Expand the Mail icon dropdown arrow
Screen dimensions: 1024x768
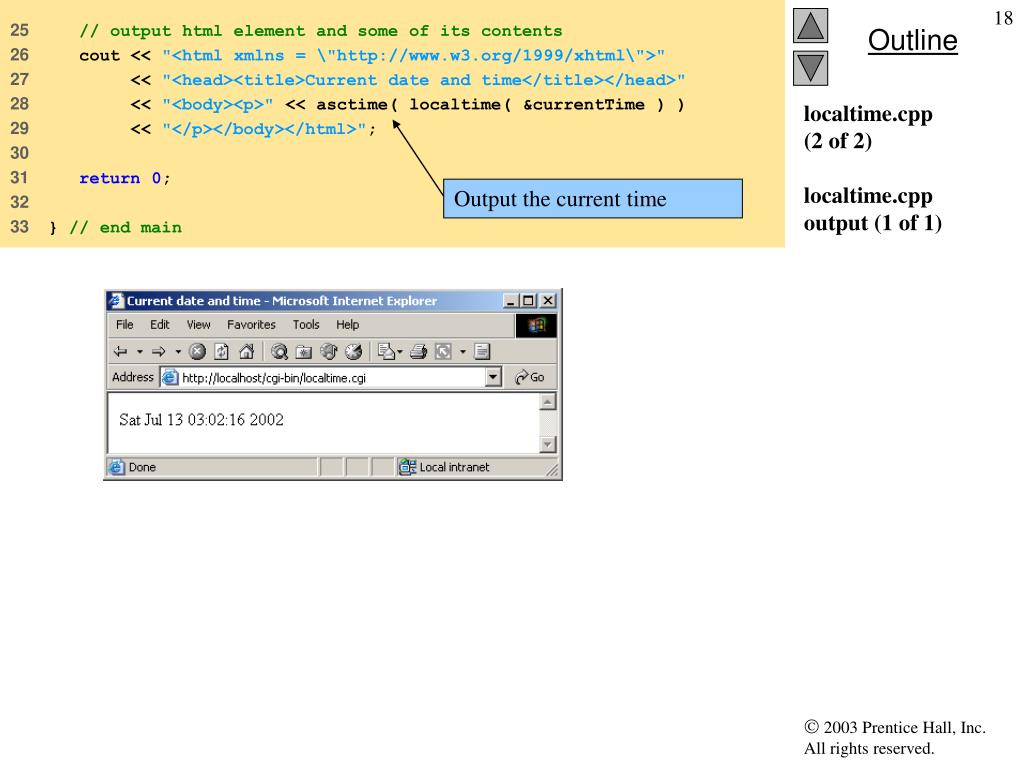(x=400, y=352)
